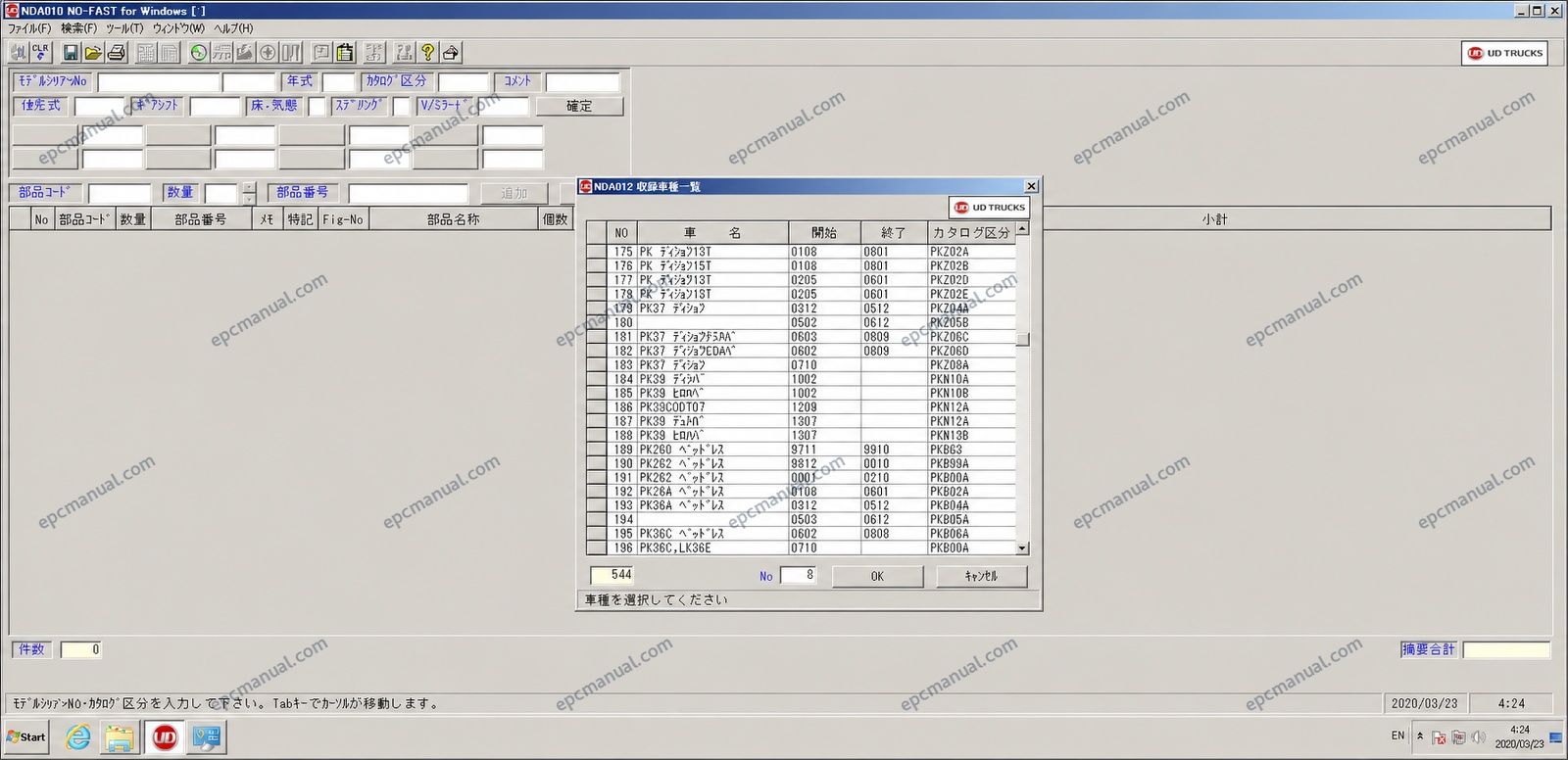Click the exit icon after the help icon

(450, 53)
